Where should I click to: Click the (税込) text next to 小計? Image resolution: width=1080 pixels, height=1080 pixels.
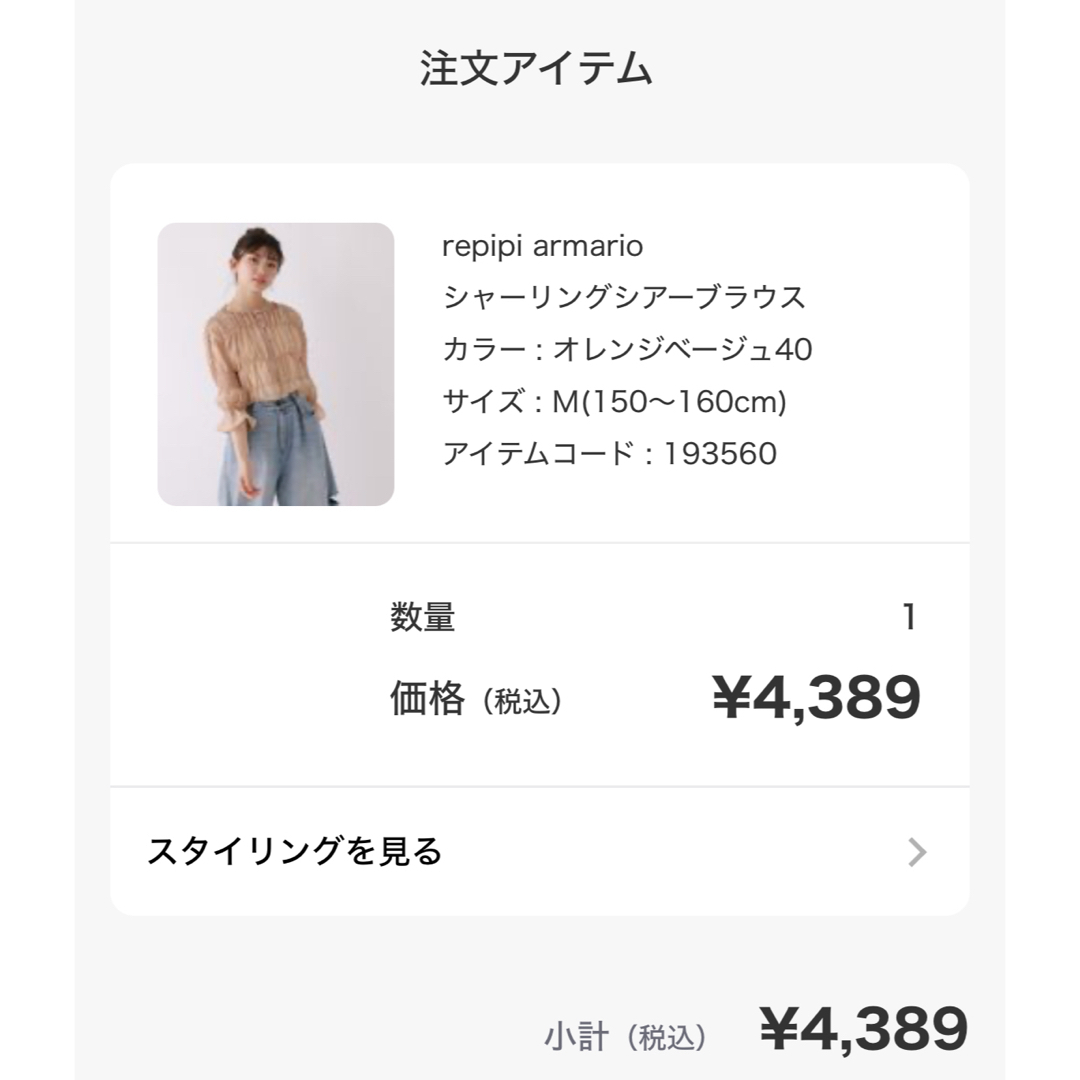click(x=665, y=1037)
